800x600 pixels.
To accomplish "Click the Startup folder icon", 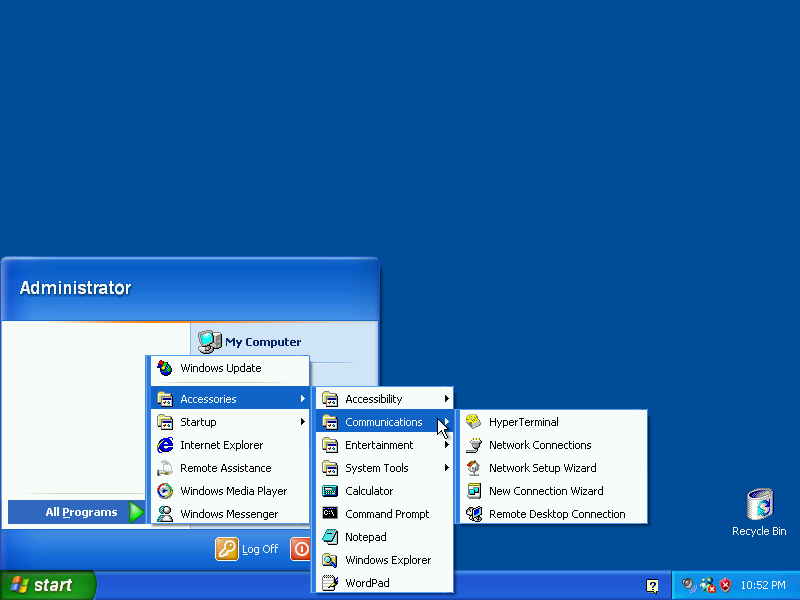I will coord(165,422).
